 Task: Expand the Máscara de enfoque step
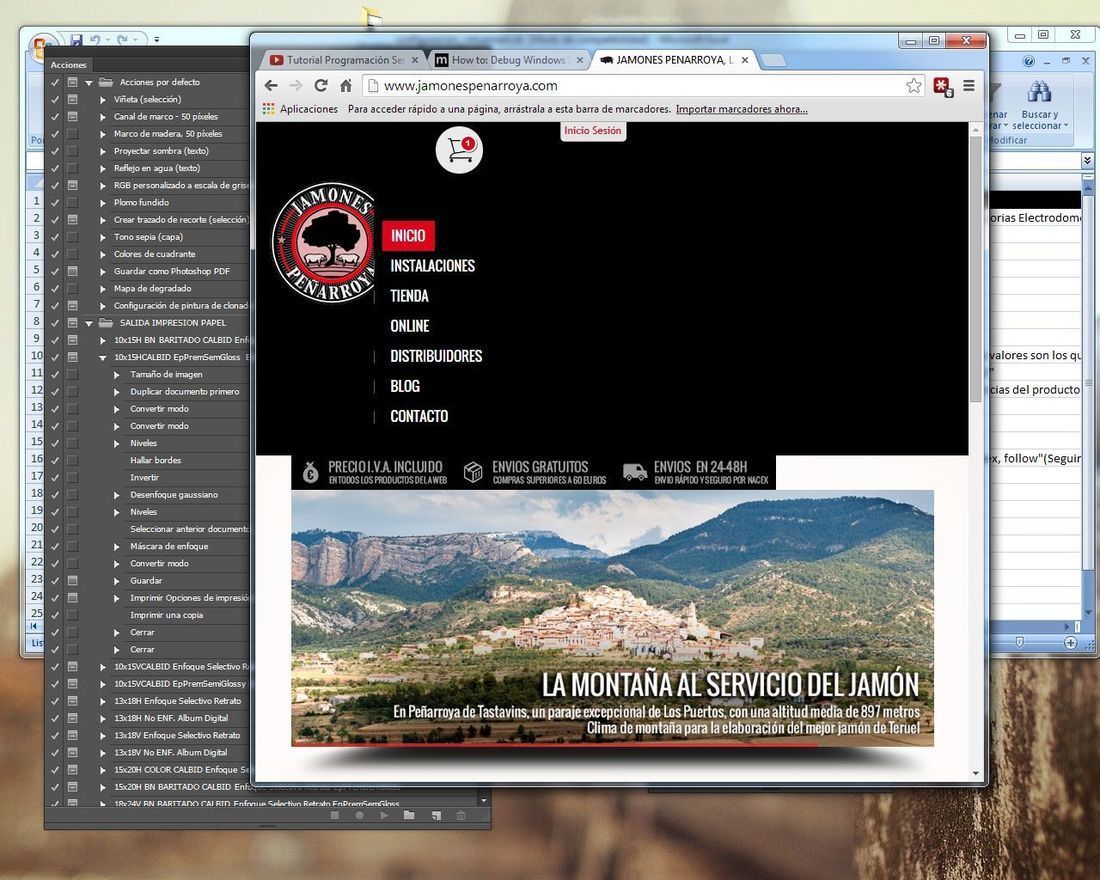pyautogui.click(x=116, y=547)
